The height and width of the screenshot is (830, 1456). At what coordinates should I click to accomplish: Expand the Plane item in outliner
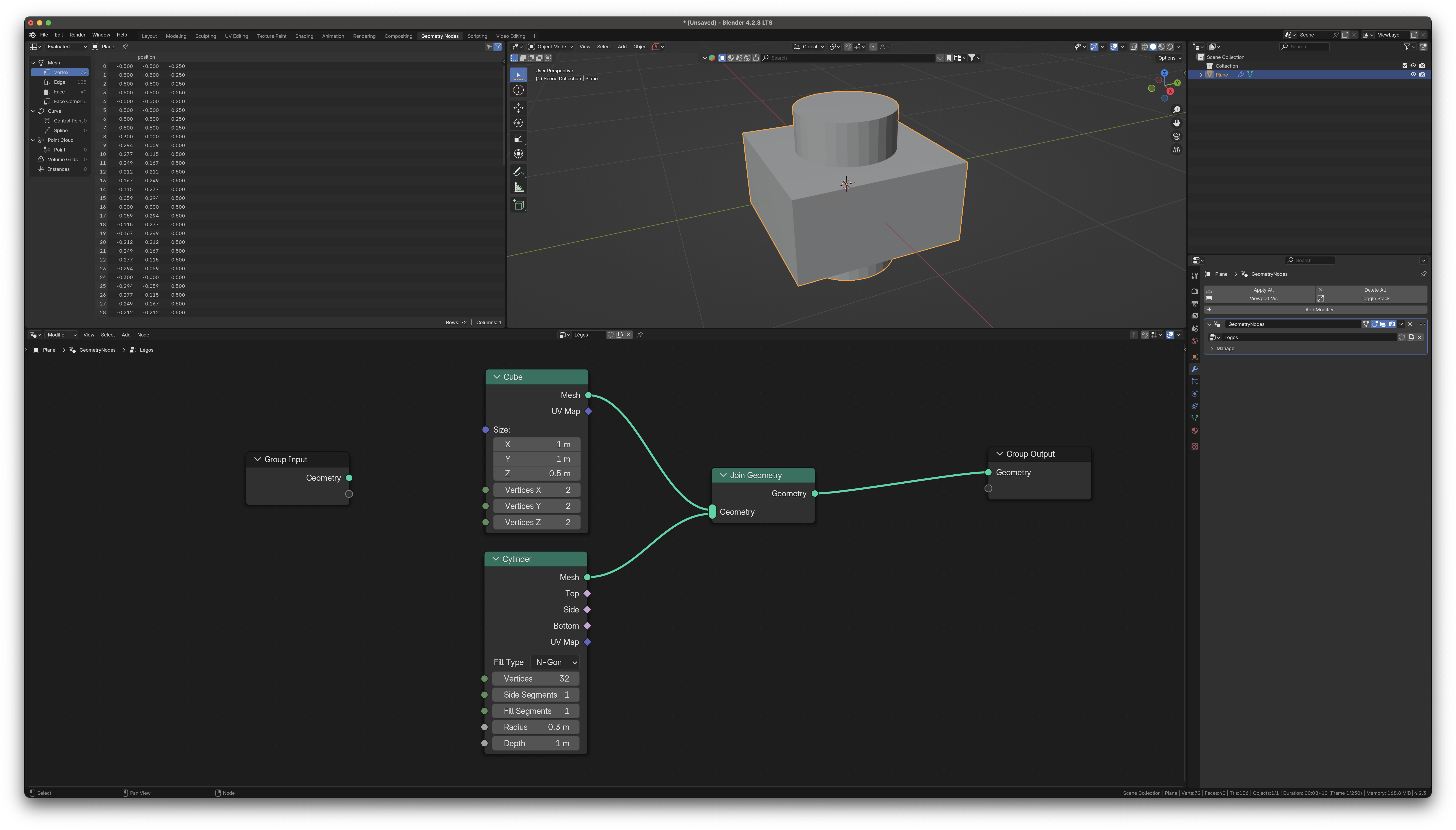[x=1201, y=75]
